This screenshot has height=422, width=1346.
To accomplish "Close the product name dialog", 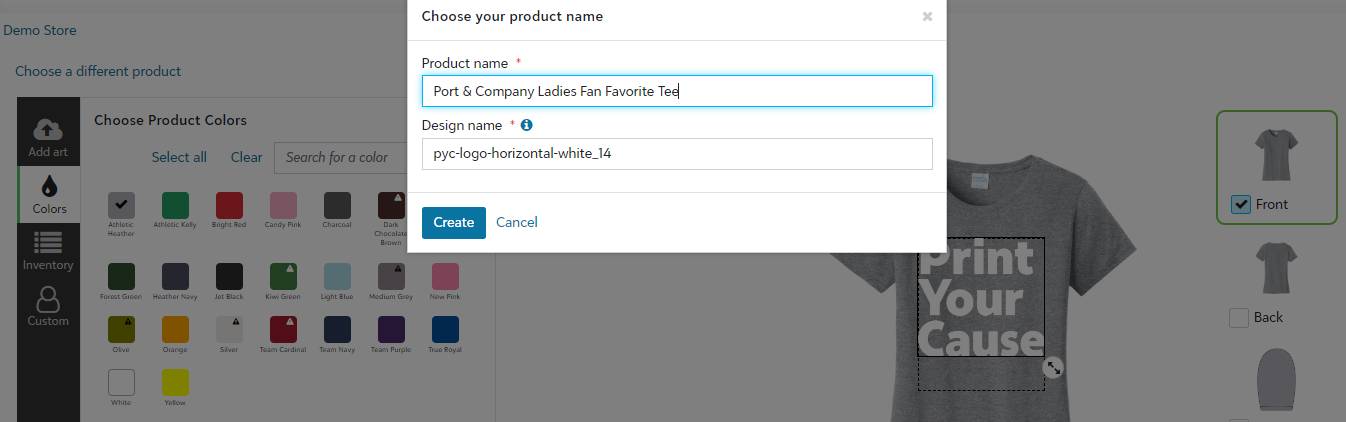I will pyautogui.click(x=927, y=16).
